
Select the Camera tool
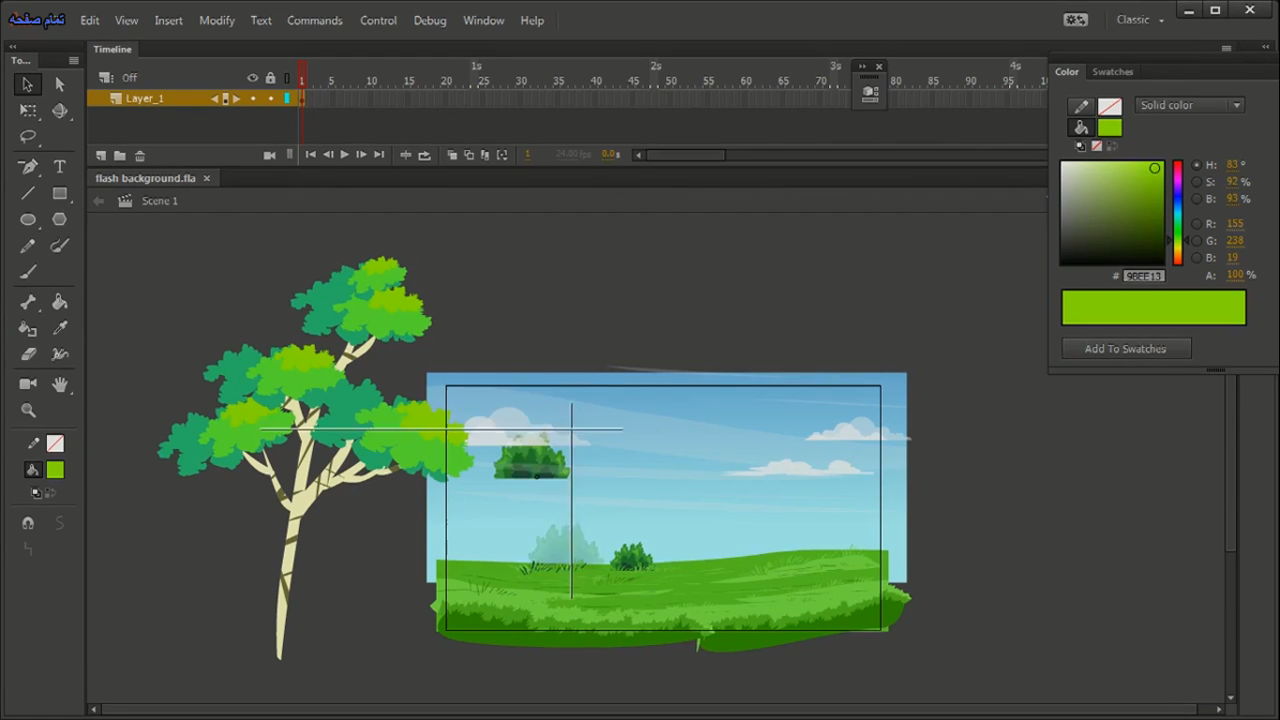point(28,384)
